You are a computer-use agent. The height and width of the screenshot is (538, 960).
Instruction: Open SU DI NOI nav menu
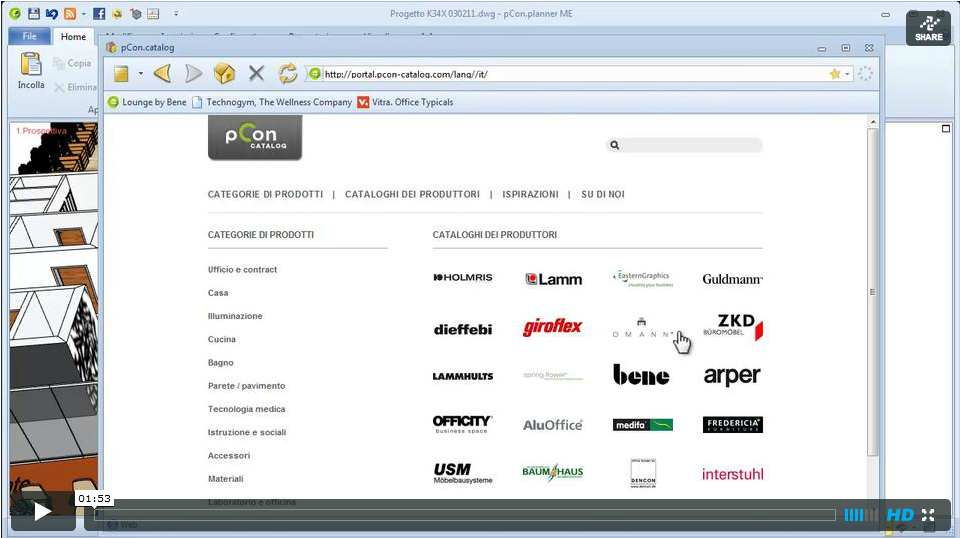603,194
